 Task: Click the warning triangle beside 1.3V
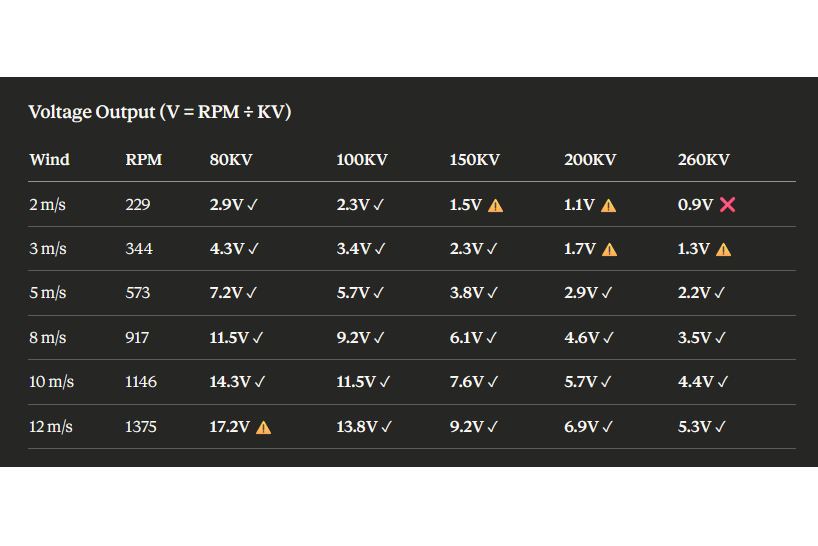pos(723,249)
